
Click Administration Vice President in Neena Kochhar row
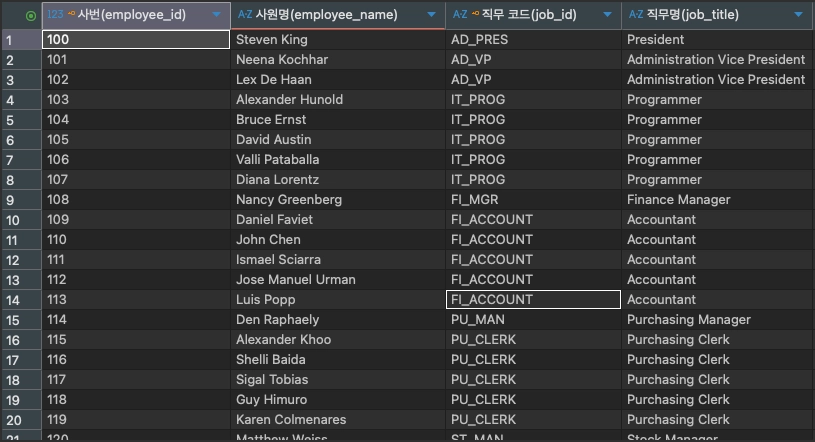pos(717,60)
